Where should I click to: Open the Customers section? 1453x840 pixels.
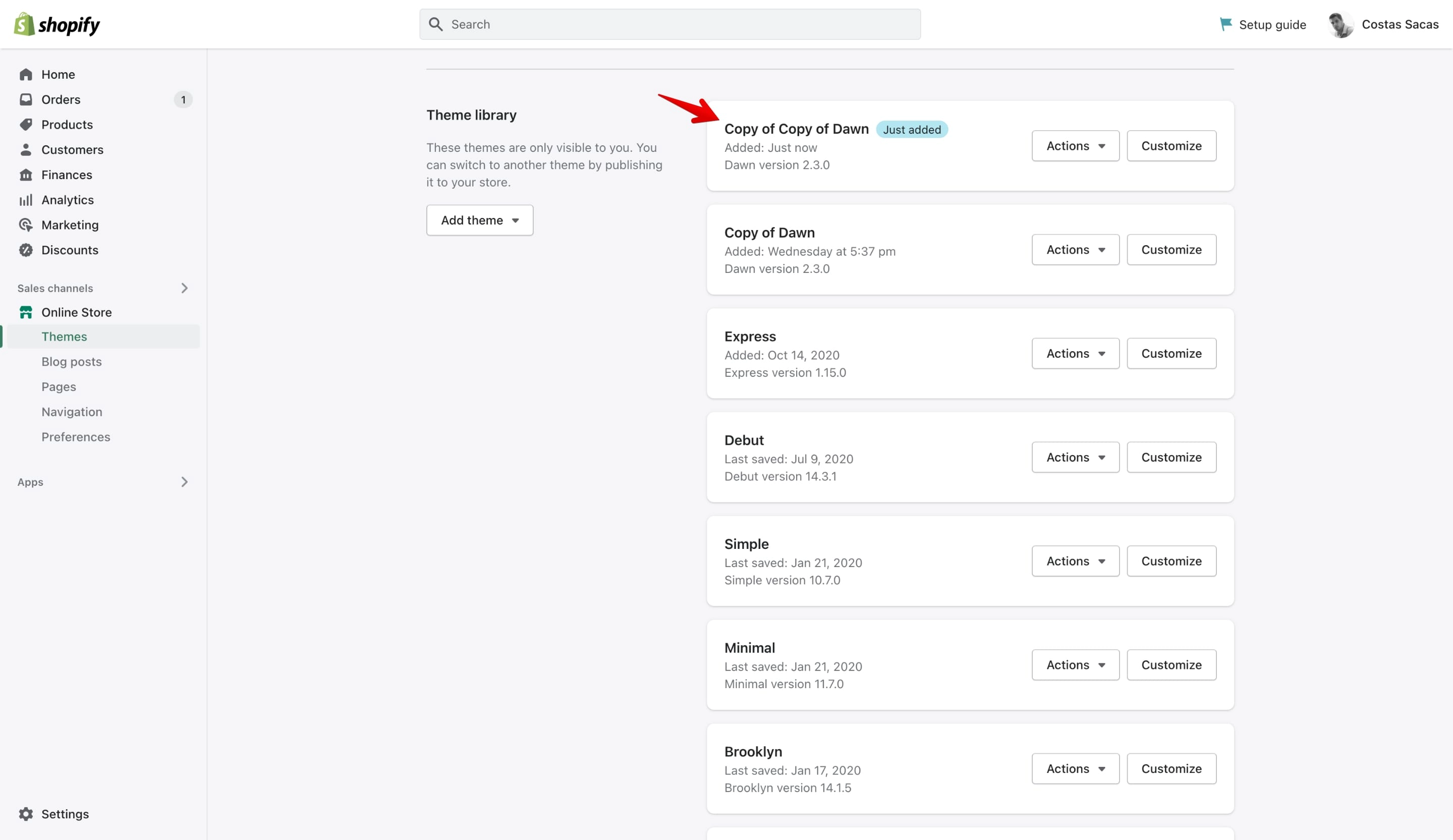pyautogui.click(x=72, y=149)
